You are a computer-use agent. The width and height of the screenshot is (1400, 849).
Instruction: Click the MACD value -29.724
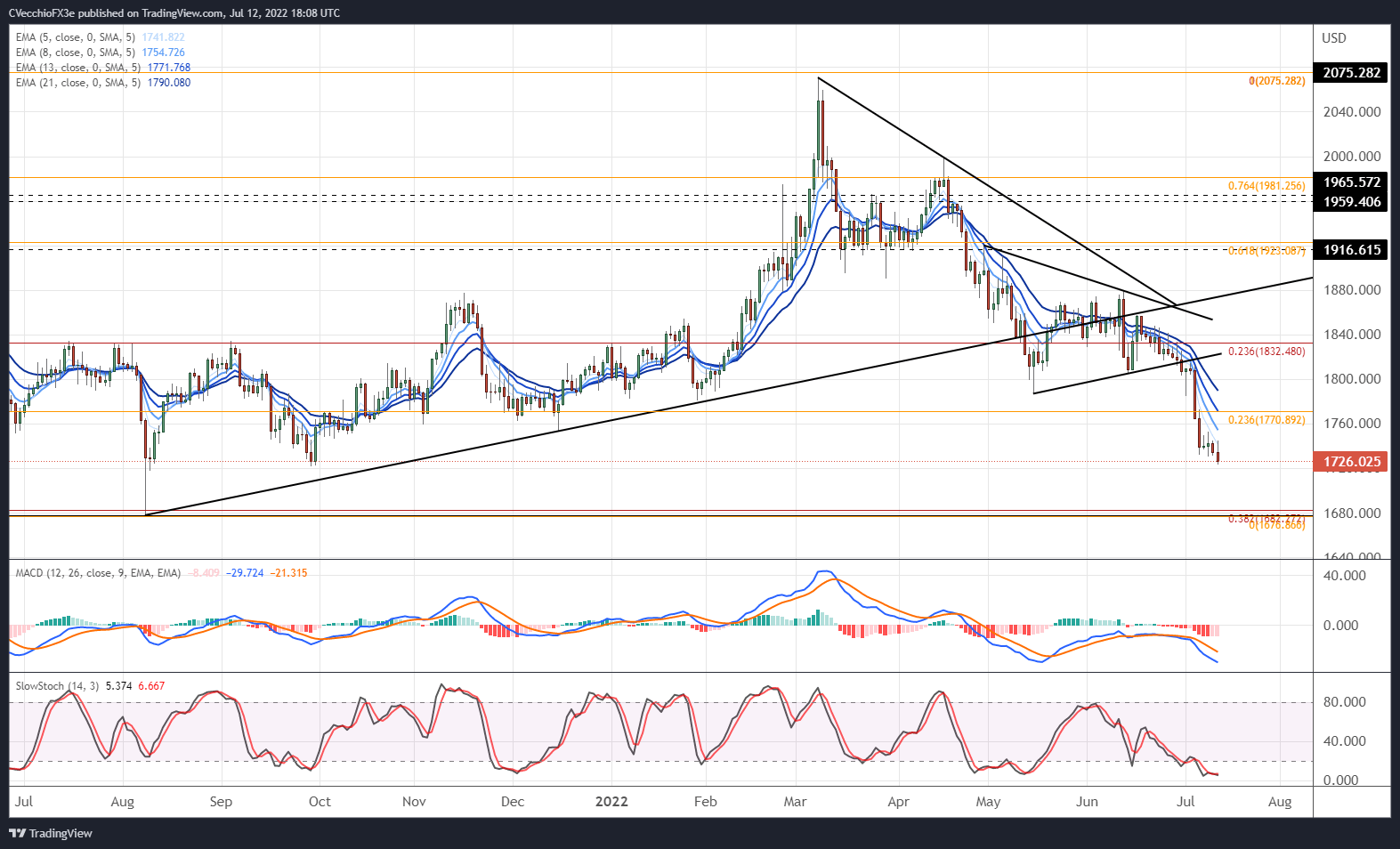tap(245, 573)
